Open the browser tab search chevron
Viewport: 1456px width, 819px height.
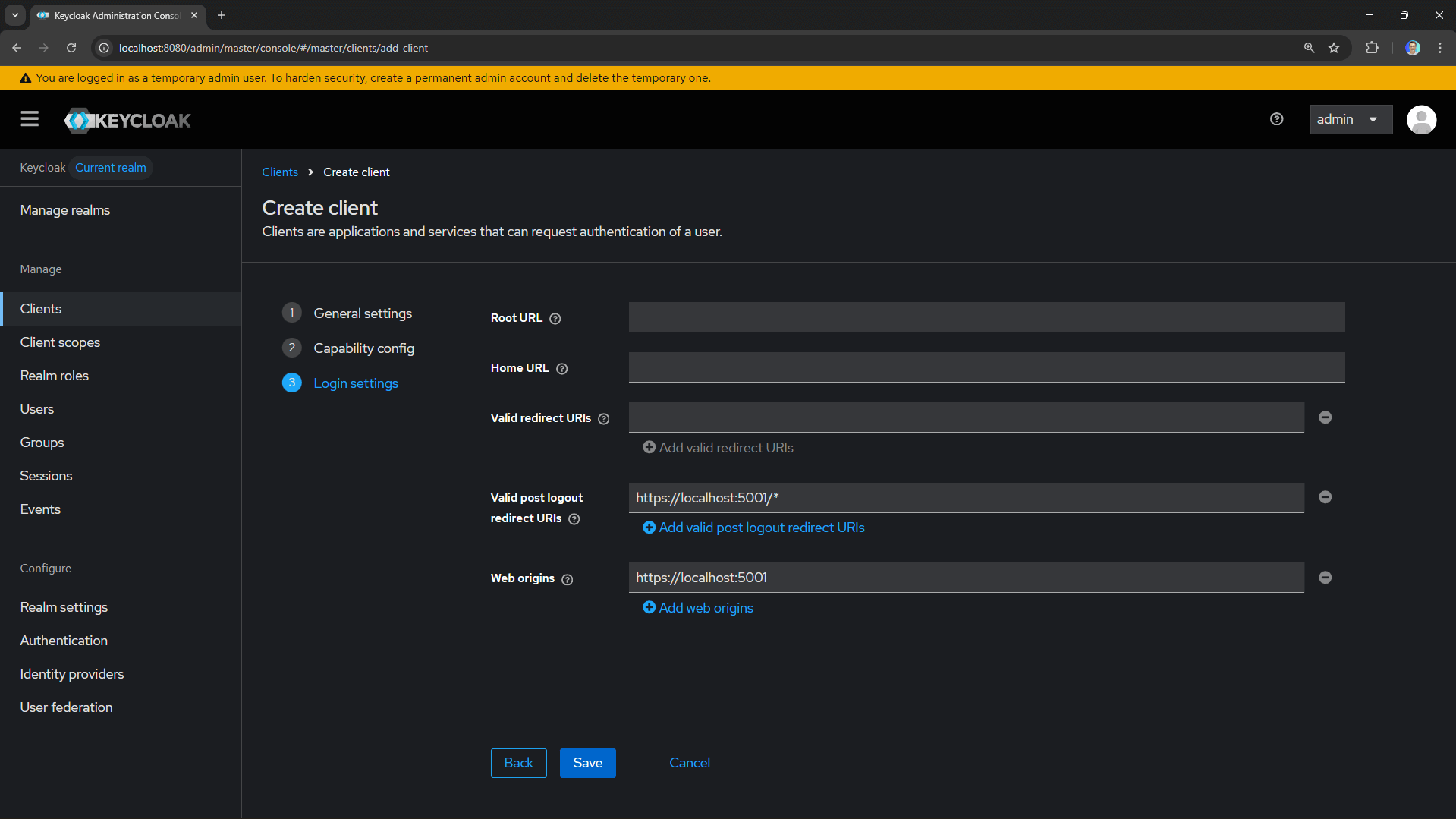click(14, 15)
